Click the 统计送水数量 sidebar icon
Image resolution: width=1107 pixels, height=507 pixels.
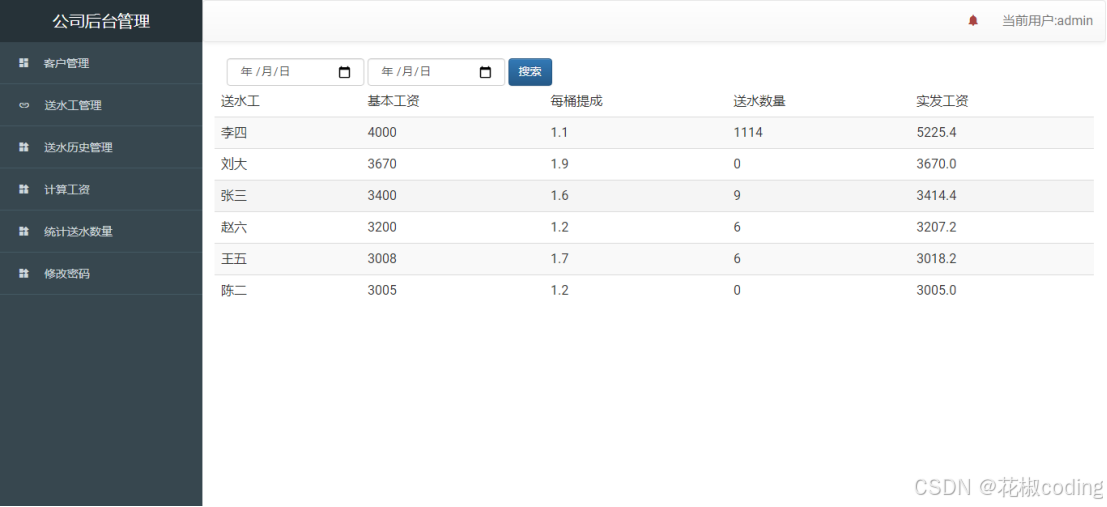(24, 231)
